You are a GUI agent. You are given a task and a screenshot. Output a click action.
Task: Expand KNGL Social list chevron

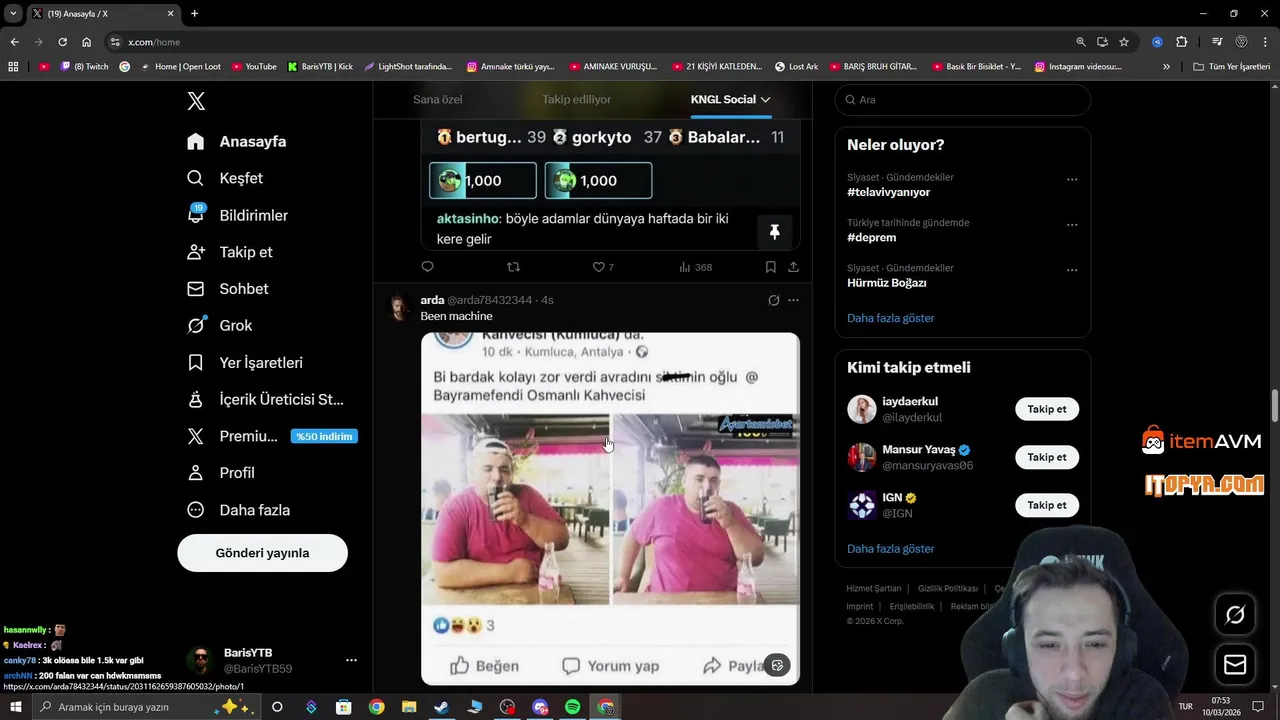tap(765, 100)
